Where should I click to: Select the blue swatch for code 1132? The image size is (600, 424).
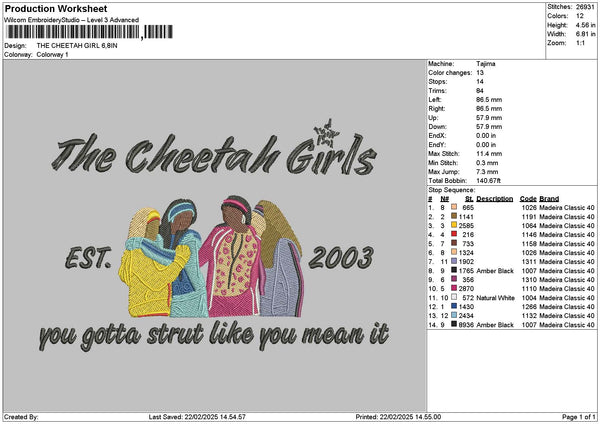tap(453, 315)
